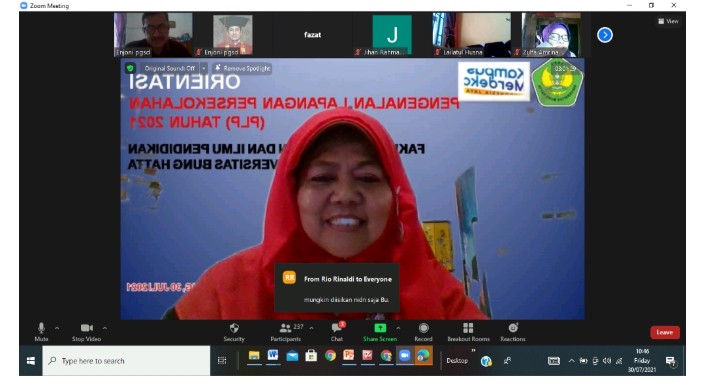Expand dropdown next to Original Sound
Screen dimensions: 705x392
tap(204, 68)
